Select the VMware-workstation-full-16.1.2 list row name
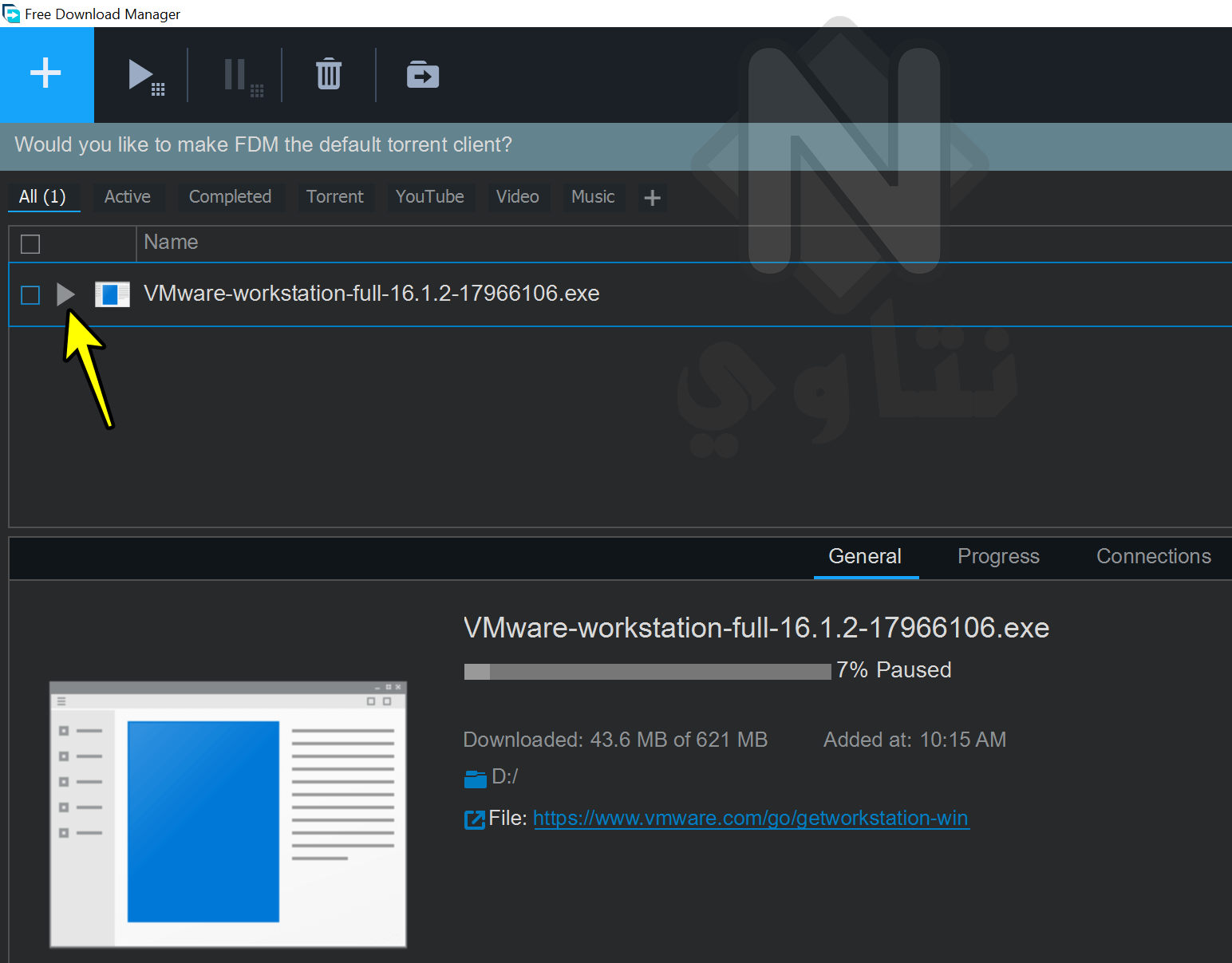The height and width of the screenshot is (963, 1232). click(371, 294)
